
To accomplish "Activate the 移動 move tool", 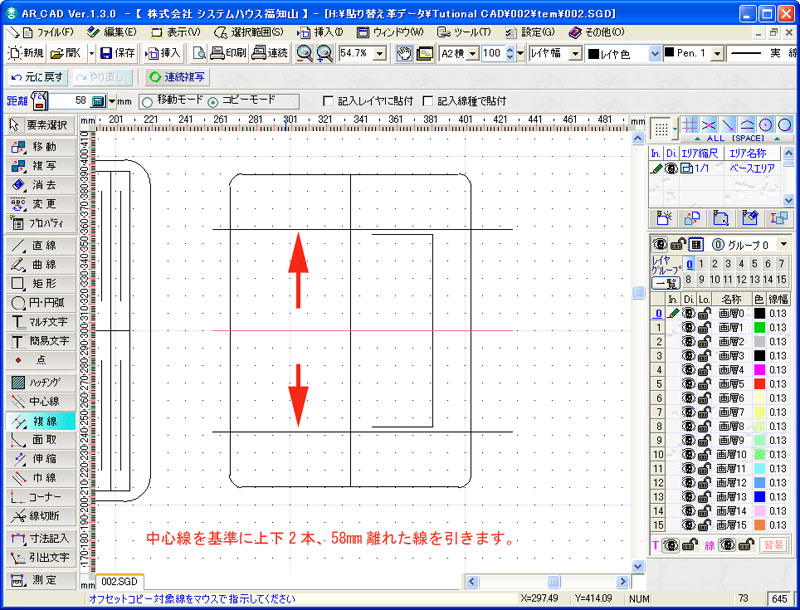I will click(x=41, y=147).
